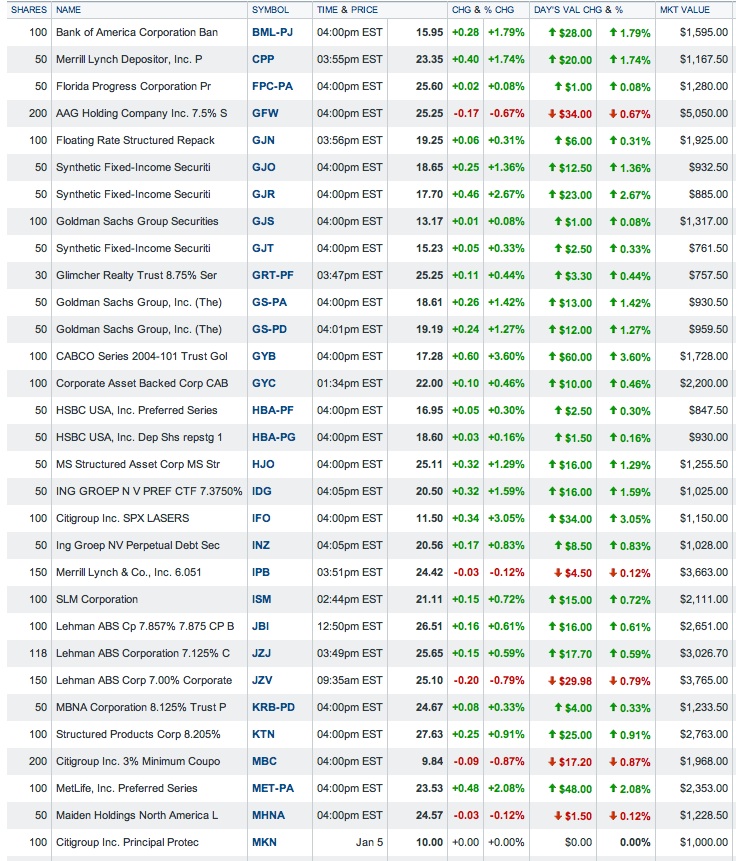The width and height of the screenshot is (736, 861).
Task: Open the GS-PD symbol link
Action: [x=269, y=329]
